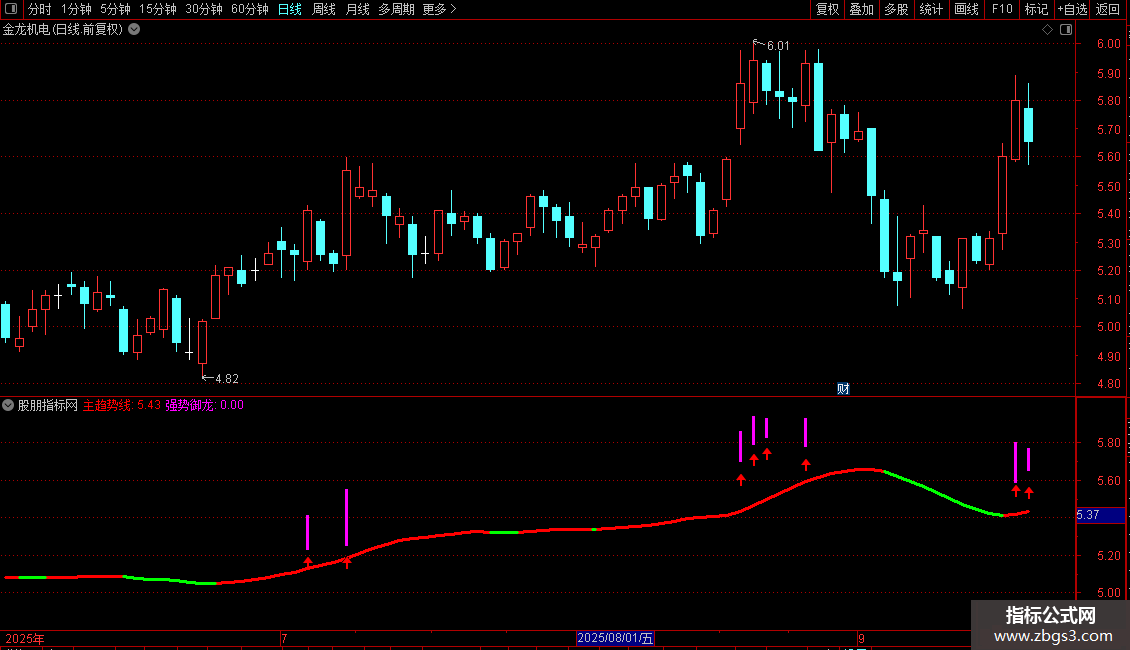Click the 统计 statistics button

[931, 9]
